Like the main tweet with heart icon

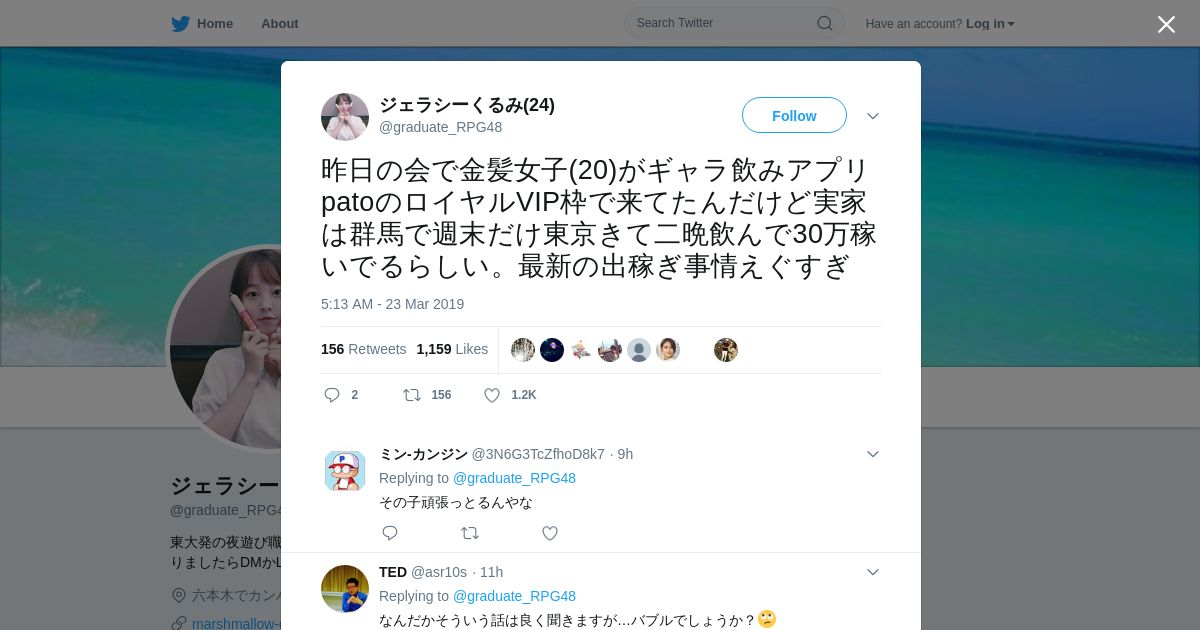click(492, 395)
